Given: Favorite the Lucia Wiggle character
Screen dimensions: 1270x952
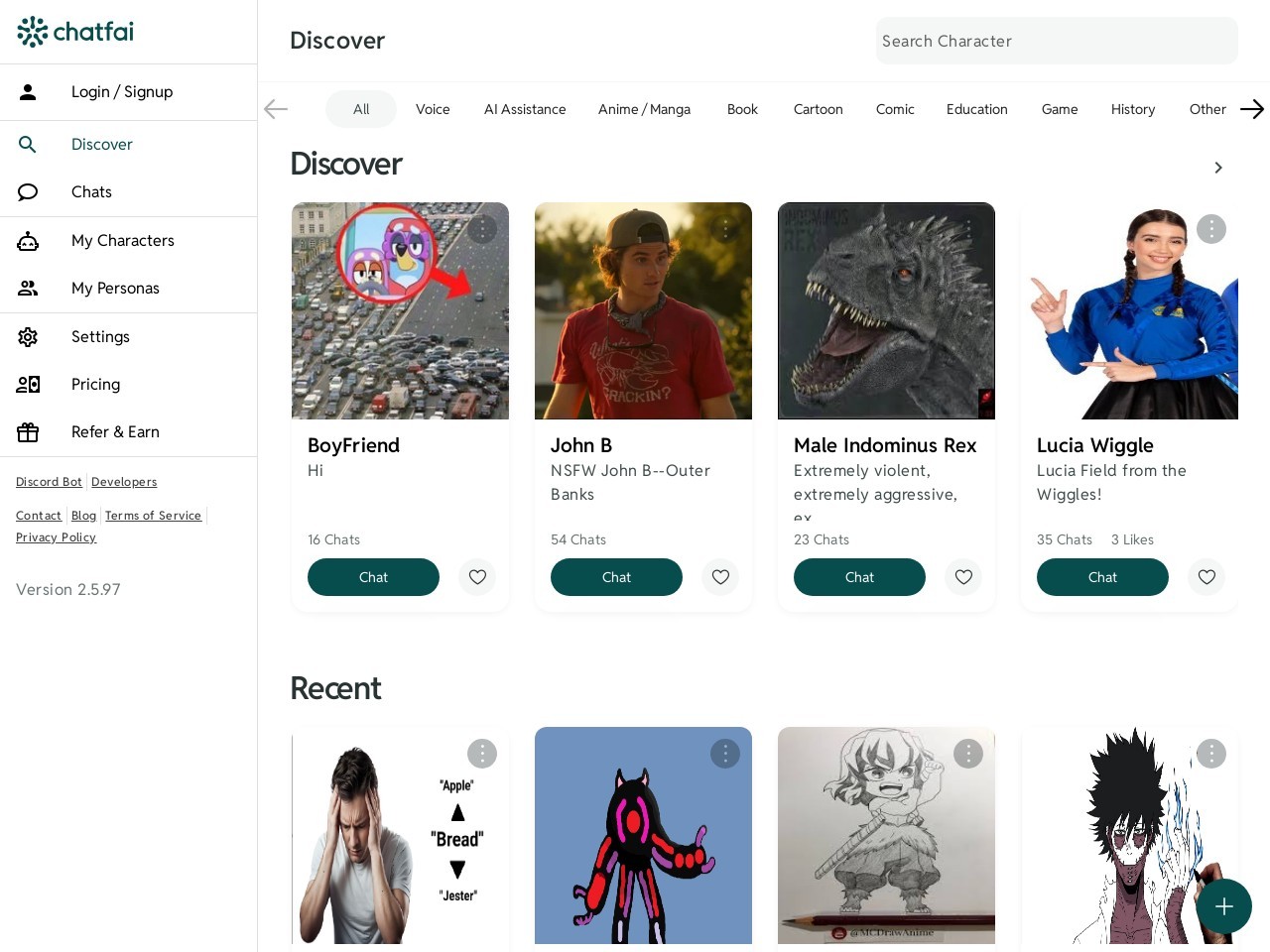Looking at the screenshot, I should click(x=1206, y=577).
